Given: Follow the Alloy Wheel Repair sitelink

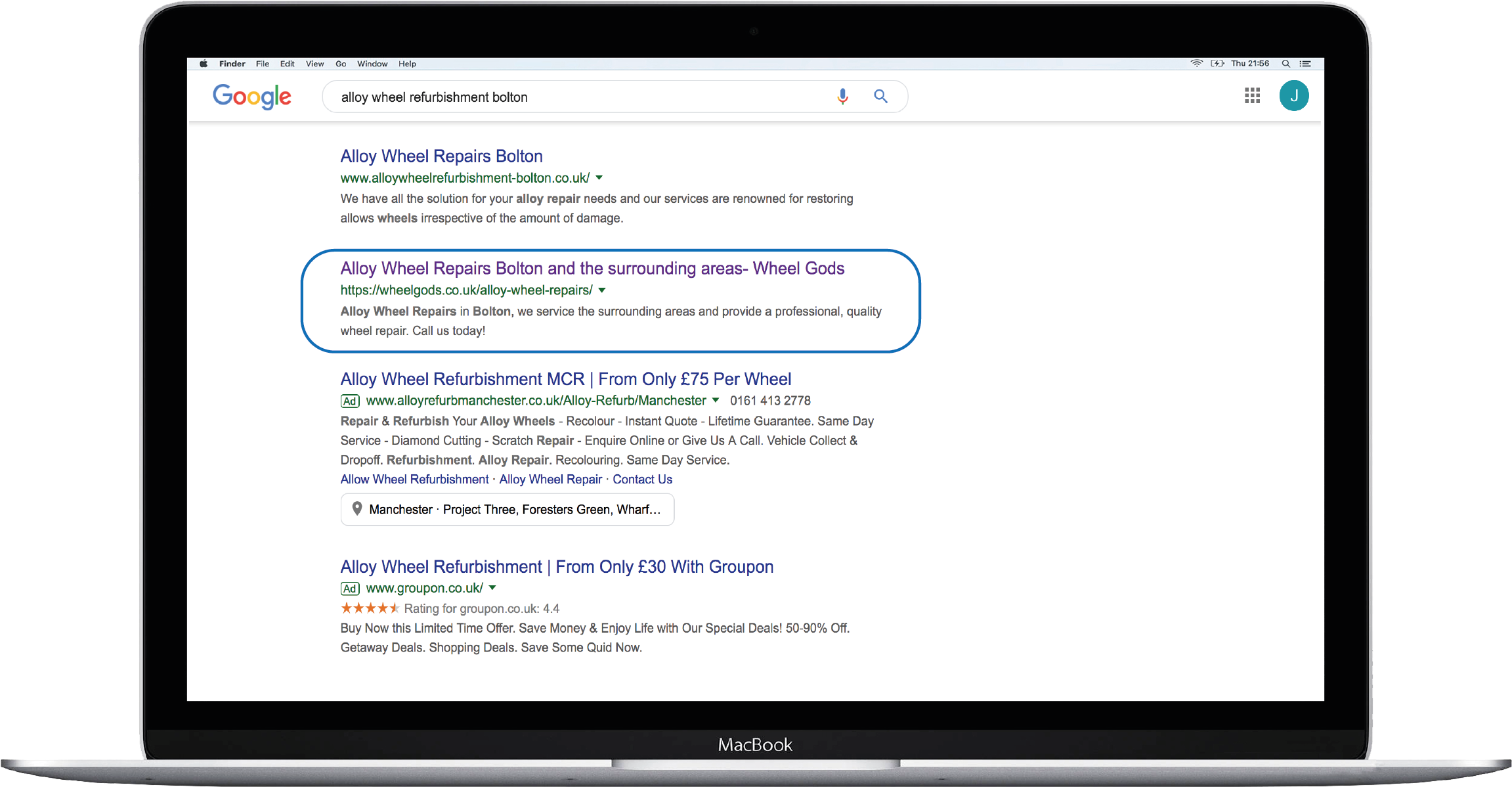Looking at the screenshot, I should [x=550, y=480].
